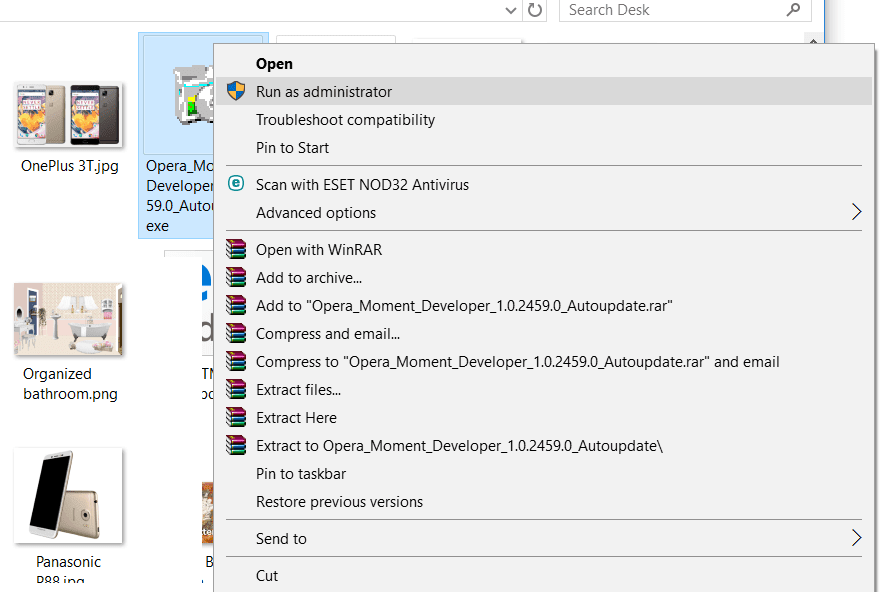The height and width of the screenshot is (592, 880).
Task: Select Compress and email... entry
Action: [543, 334]
